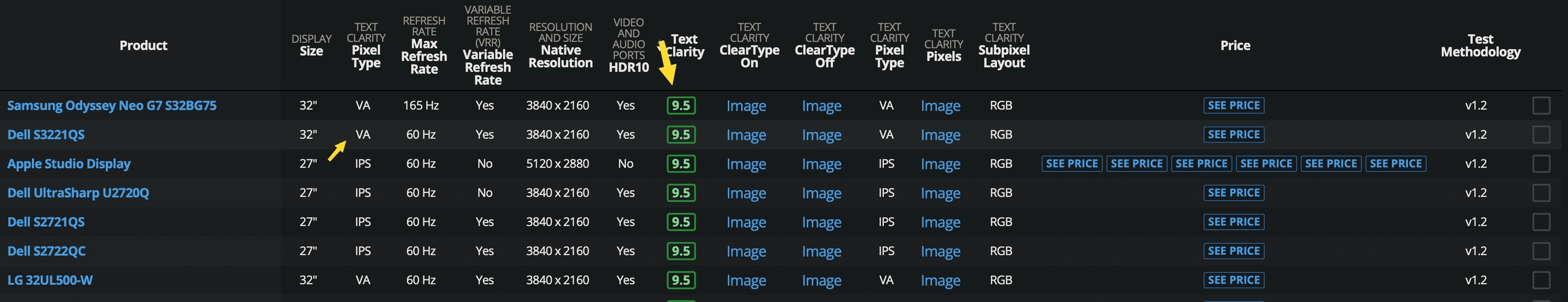Screen dimensions: 1568x302
Task: Sort the table by the Text Clarity score column
Action: coord(684,46)
